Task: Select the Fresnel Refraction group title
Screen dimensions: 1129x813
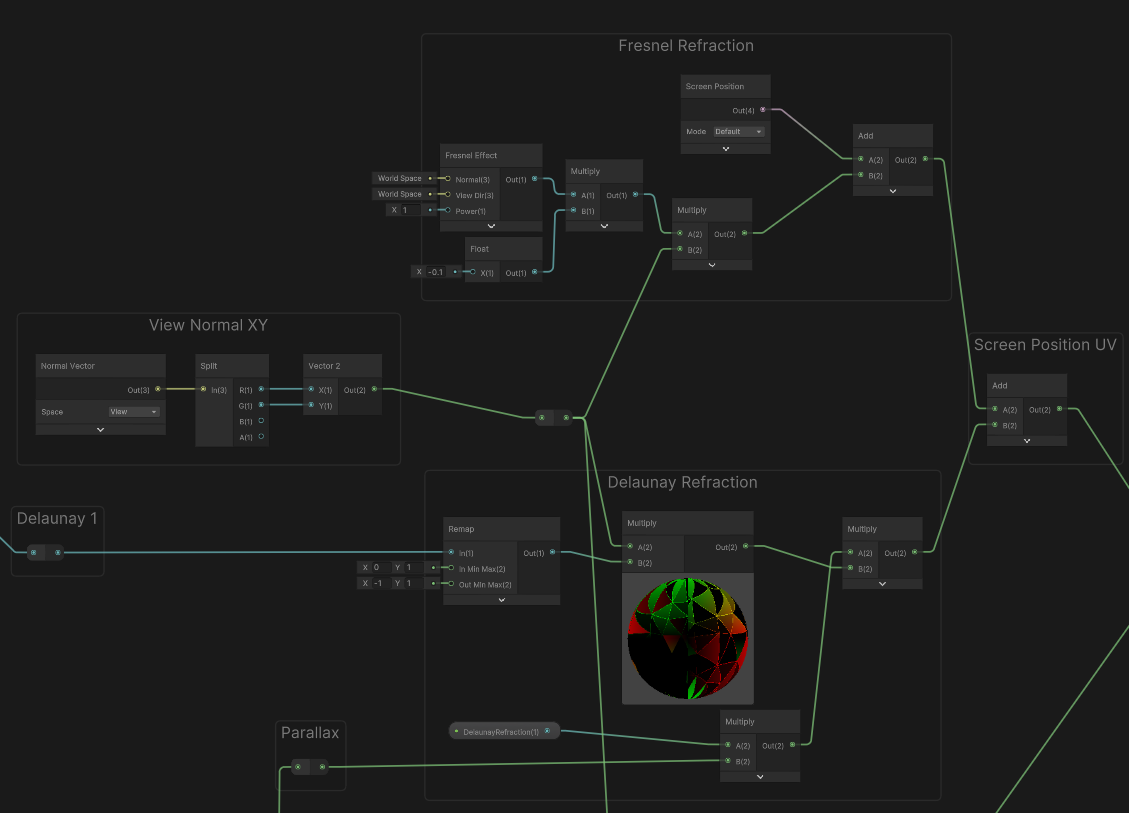Action: click(686, 46)
